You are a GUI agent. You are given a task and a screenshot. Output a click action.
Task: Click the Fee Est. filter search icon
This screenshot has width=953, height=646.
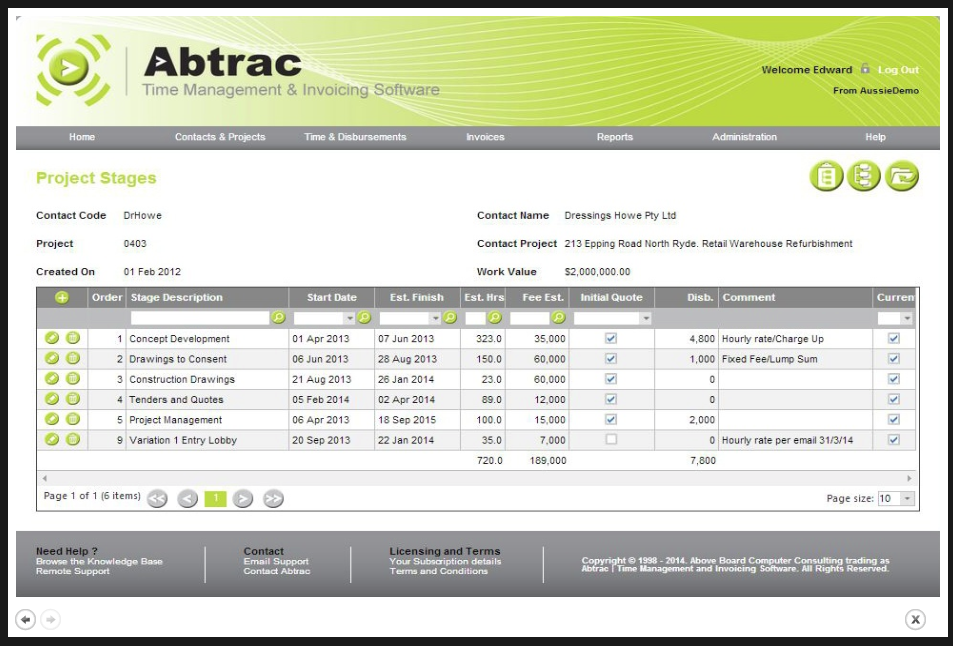(558, 318)
